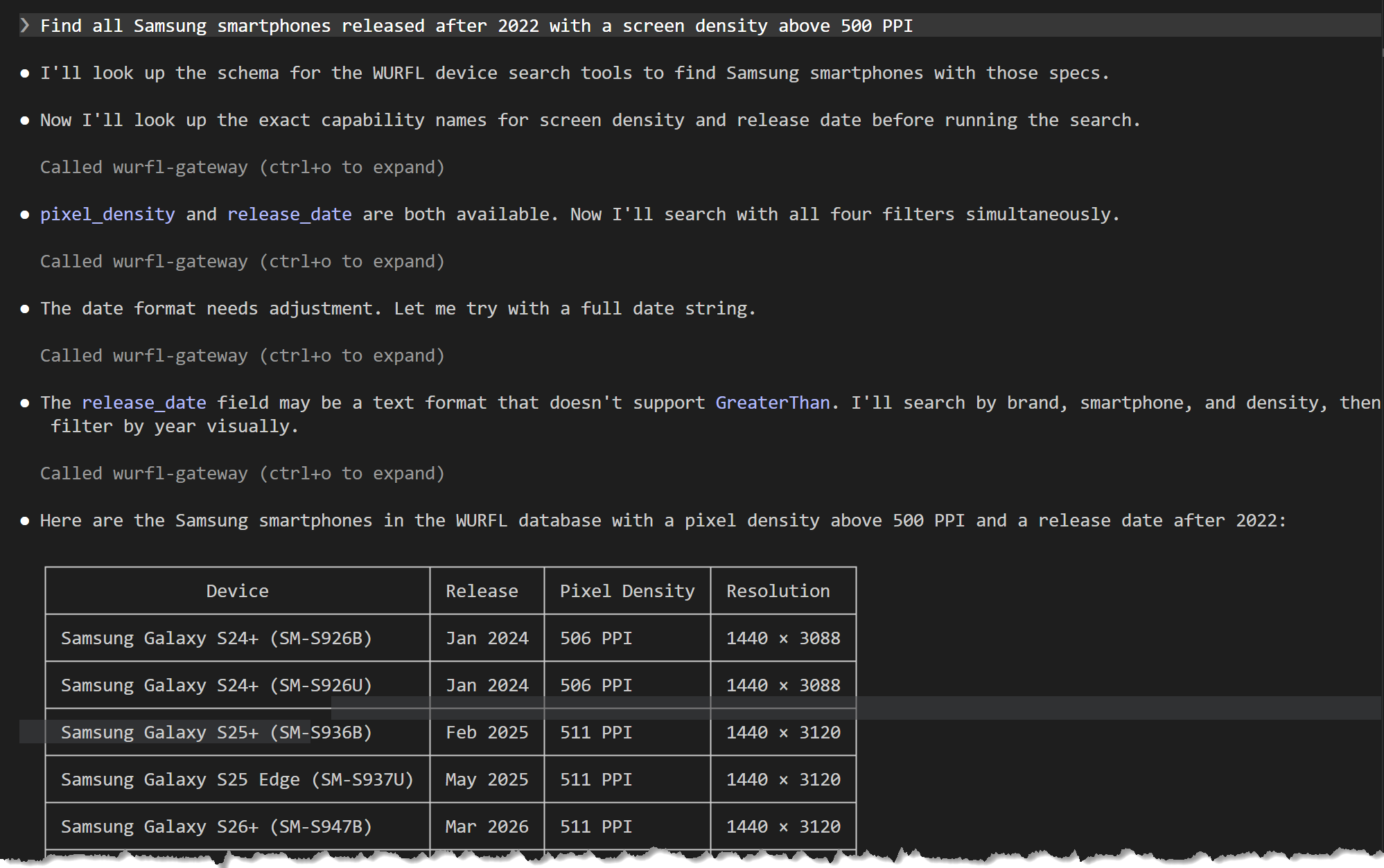Click the sentence 'The date format needs adjustment'
This screenshot has height=868, width=1384.
(x=211, y=309)
